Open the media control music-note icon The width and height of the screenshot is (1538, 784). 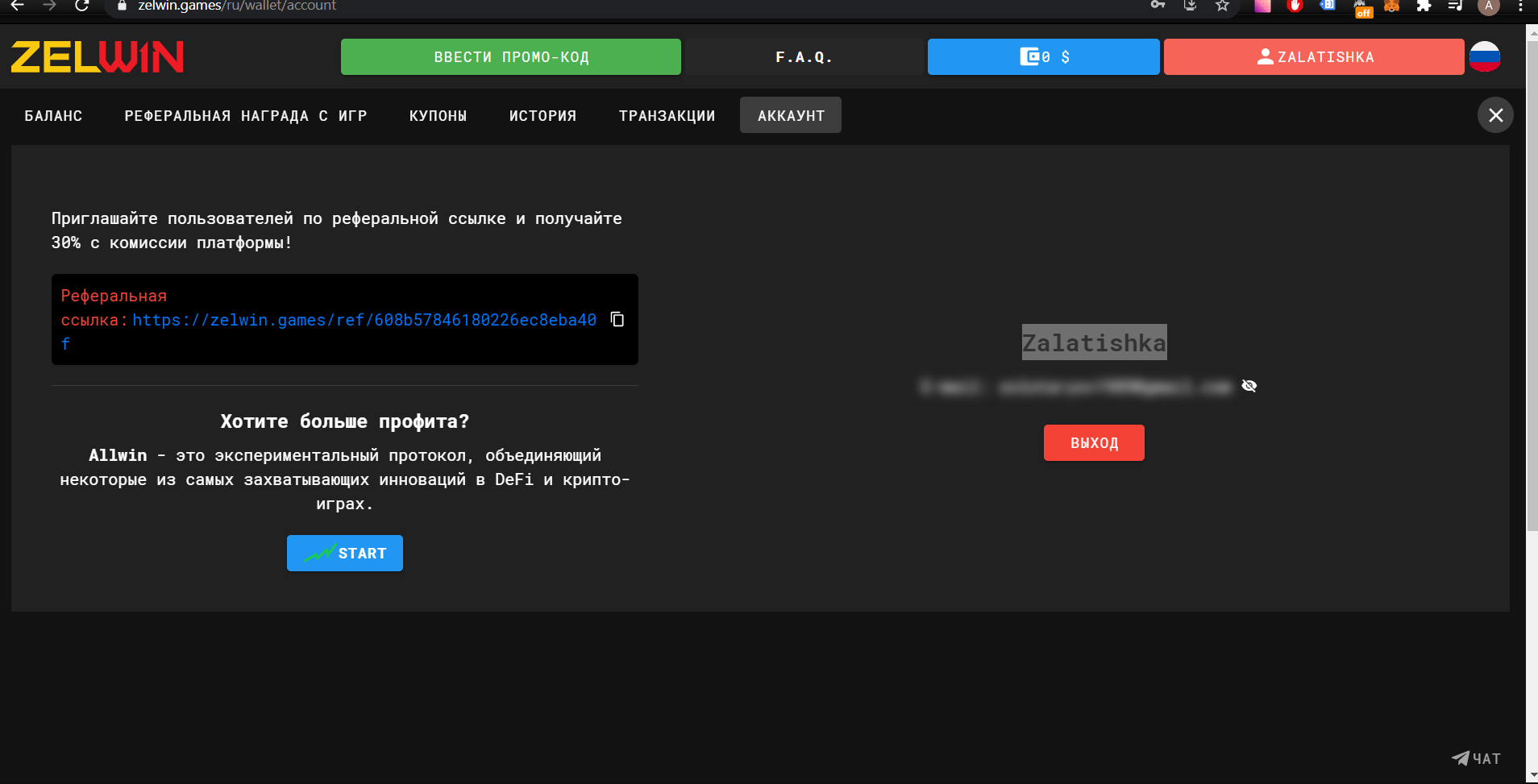point(1456,6)
